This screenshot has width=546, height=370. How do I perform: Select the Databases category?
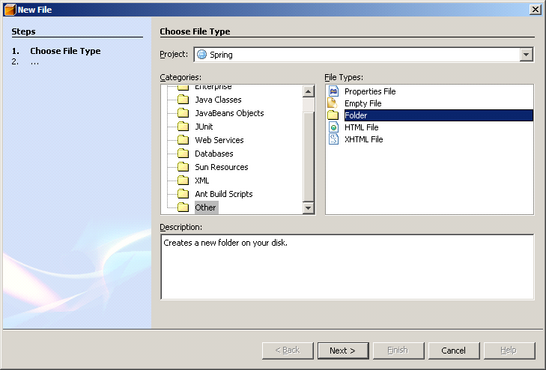(x=214, y=153)
